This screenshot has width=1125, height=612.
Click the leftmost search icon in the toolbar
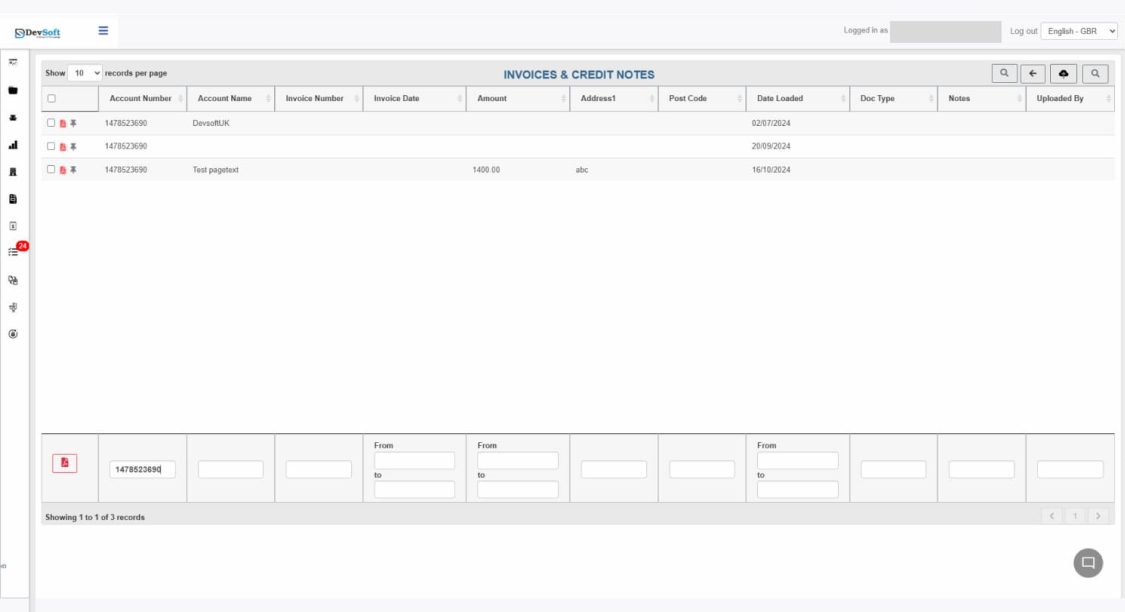(1005, 73)
